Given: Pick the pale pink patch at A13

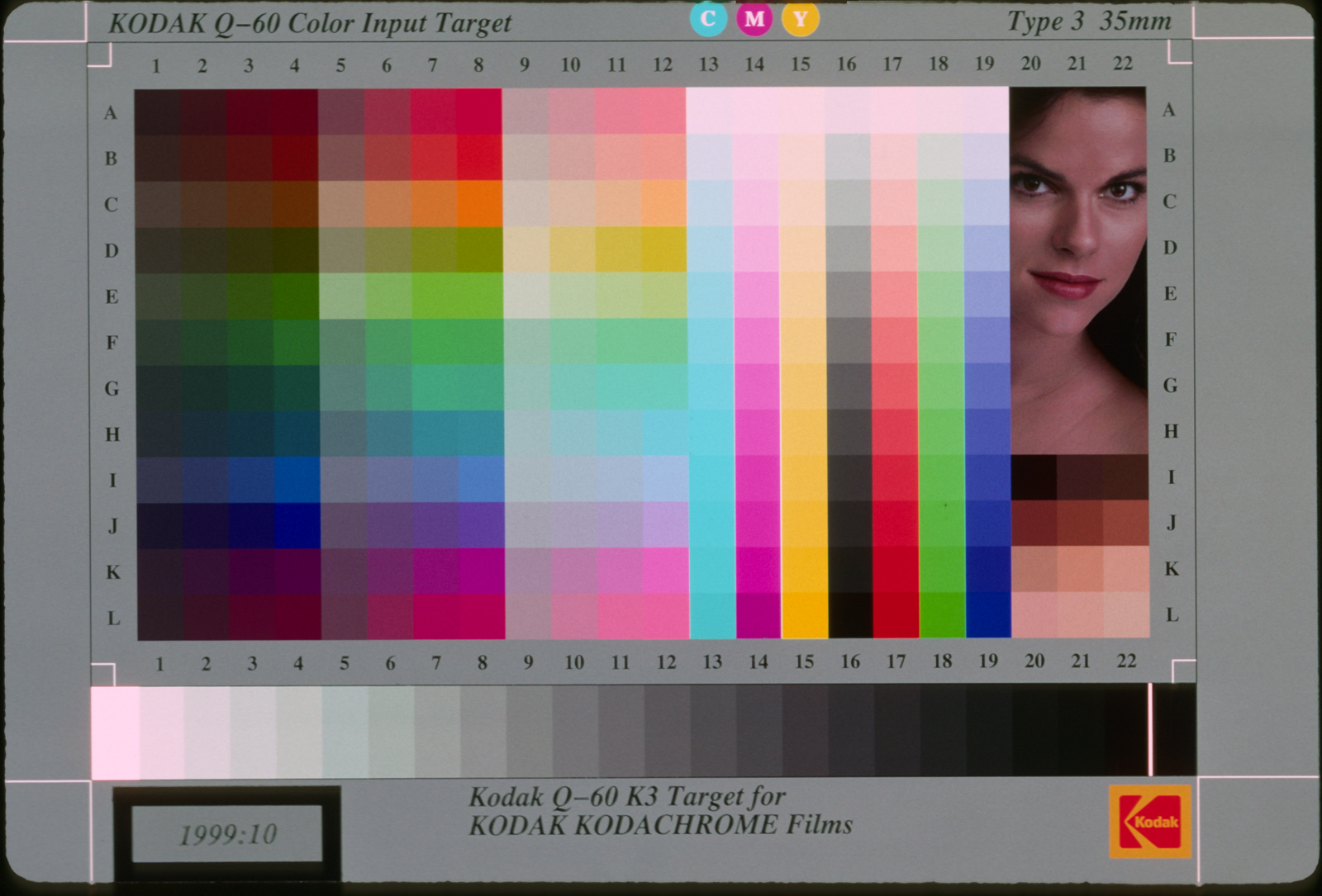Looking at the screenshot, I should [x=709, y=111].
